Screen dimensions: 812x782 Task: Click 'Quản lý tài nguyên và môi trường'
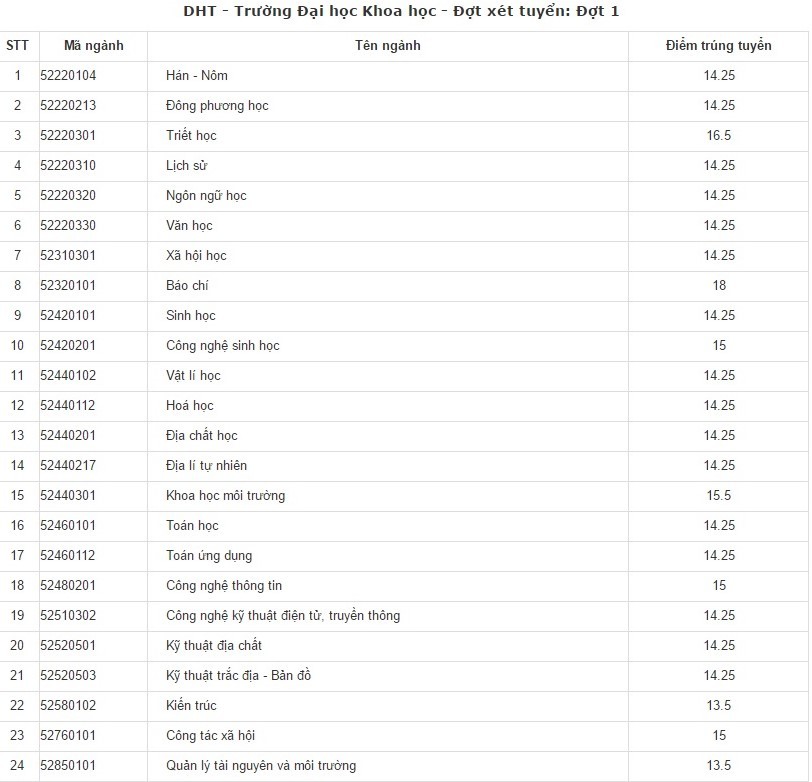[261, 766]
